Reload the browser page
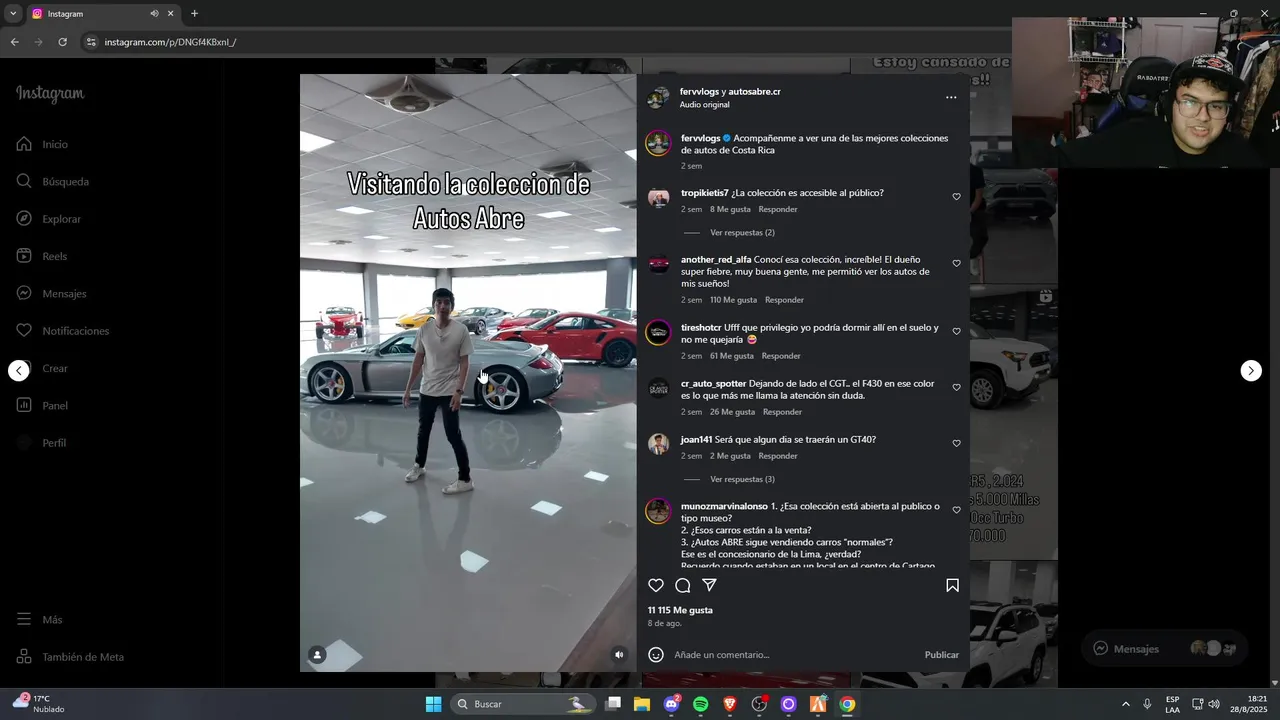Viewport: 1280px width, 720px height. [x=62, y=42]
